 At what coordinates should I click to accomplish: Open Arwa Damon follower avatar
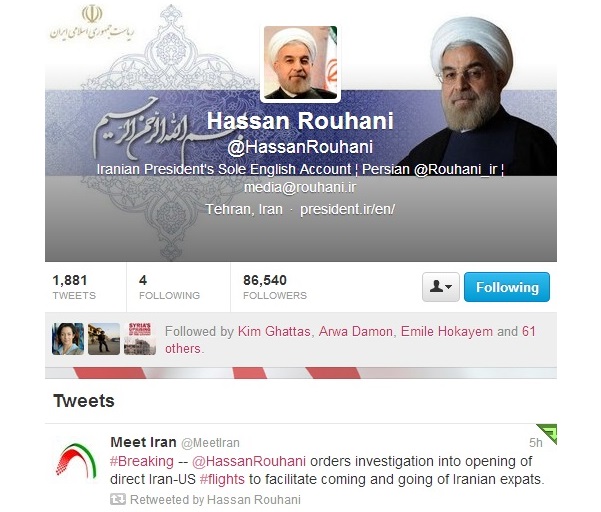pyautogui.click(x=104, y=339)
